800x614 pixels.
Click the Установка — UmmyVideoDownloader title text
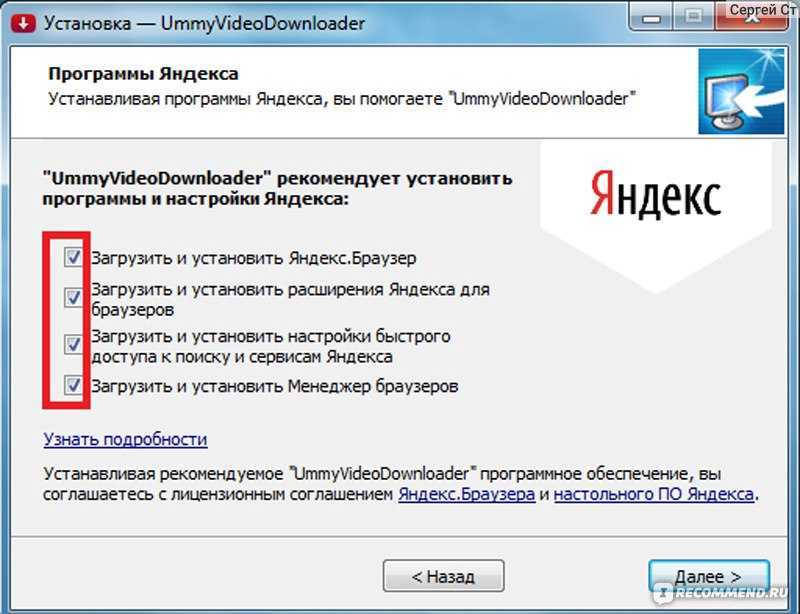(x=204, y=23)
